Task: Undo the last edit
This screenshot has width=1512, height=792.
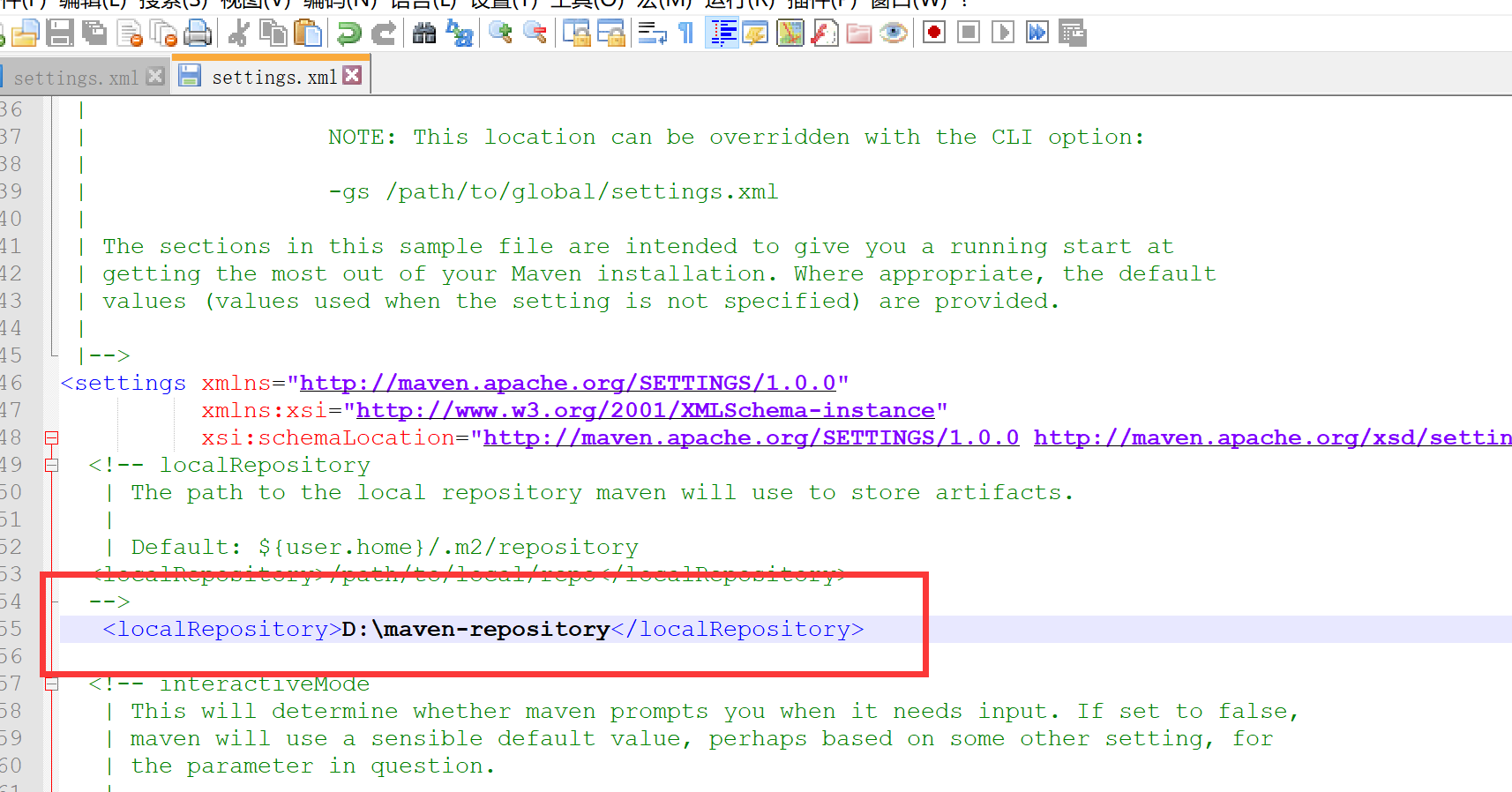Action: pos(349,34)
